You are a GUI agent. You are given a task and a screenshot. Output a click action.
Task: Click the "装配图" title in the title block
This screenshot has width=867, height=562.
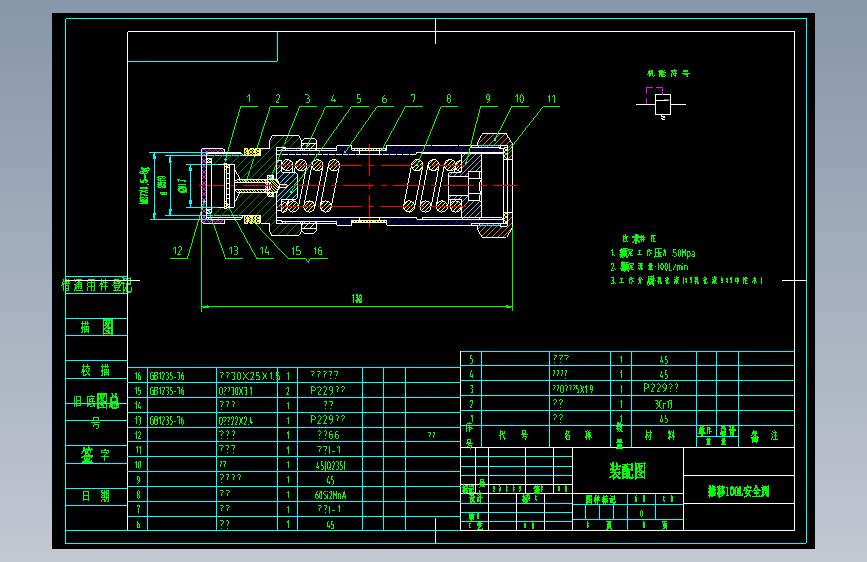(x=627, y=471)
